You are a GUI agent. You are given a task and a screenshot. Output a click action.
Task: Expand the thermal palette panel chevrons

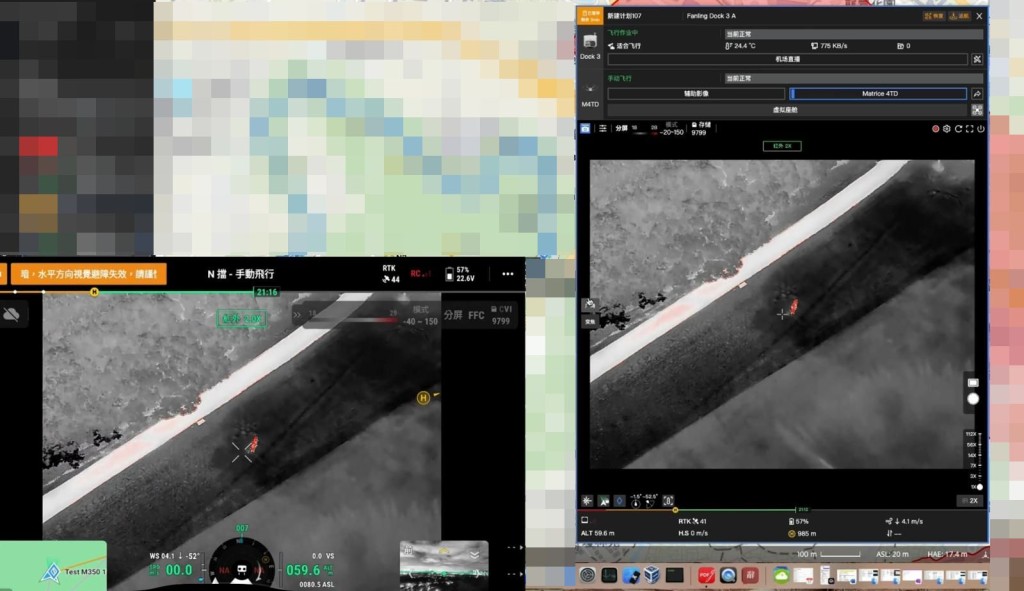pos(296,314)
